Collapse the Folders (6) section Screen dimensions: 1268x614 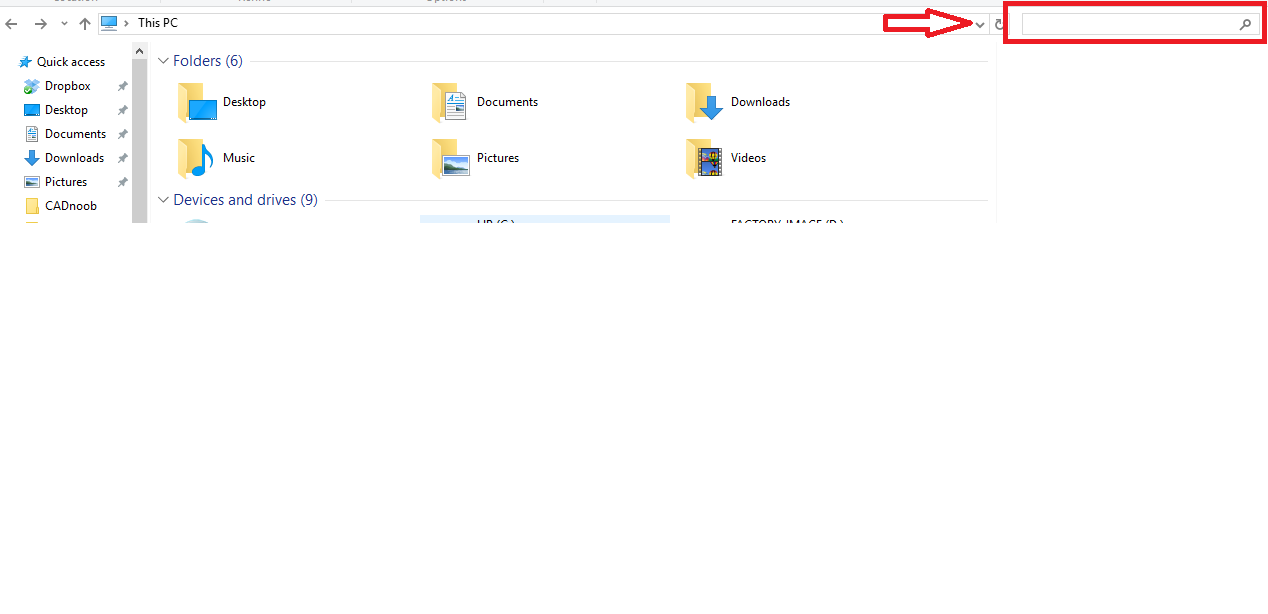(163, 60)
